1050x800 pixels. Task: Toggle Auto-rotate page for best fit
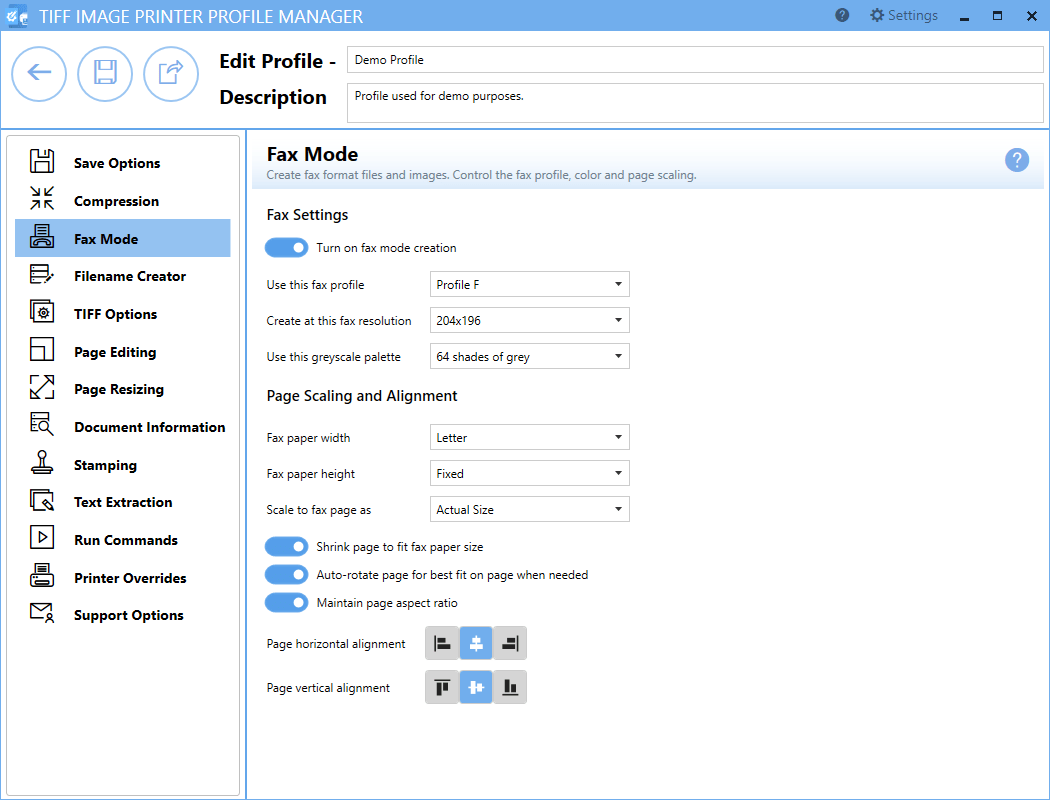pyautogui.click(x=286, y=575)
